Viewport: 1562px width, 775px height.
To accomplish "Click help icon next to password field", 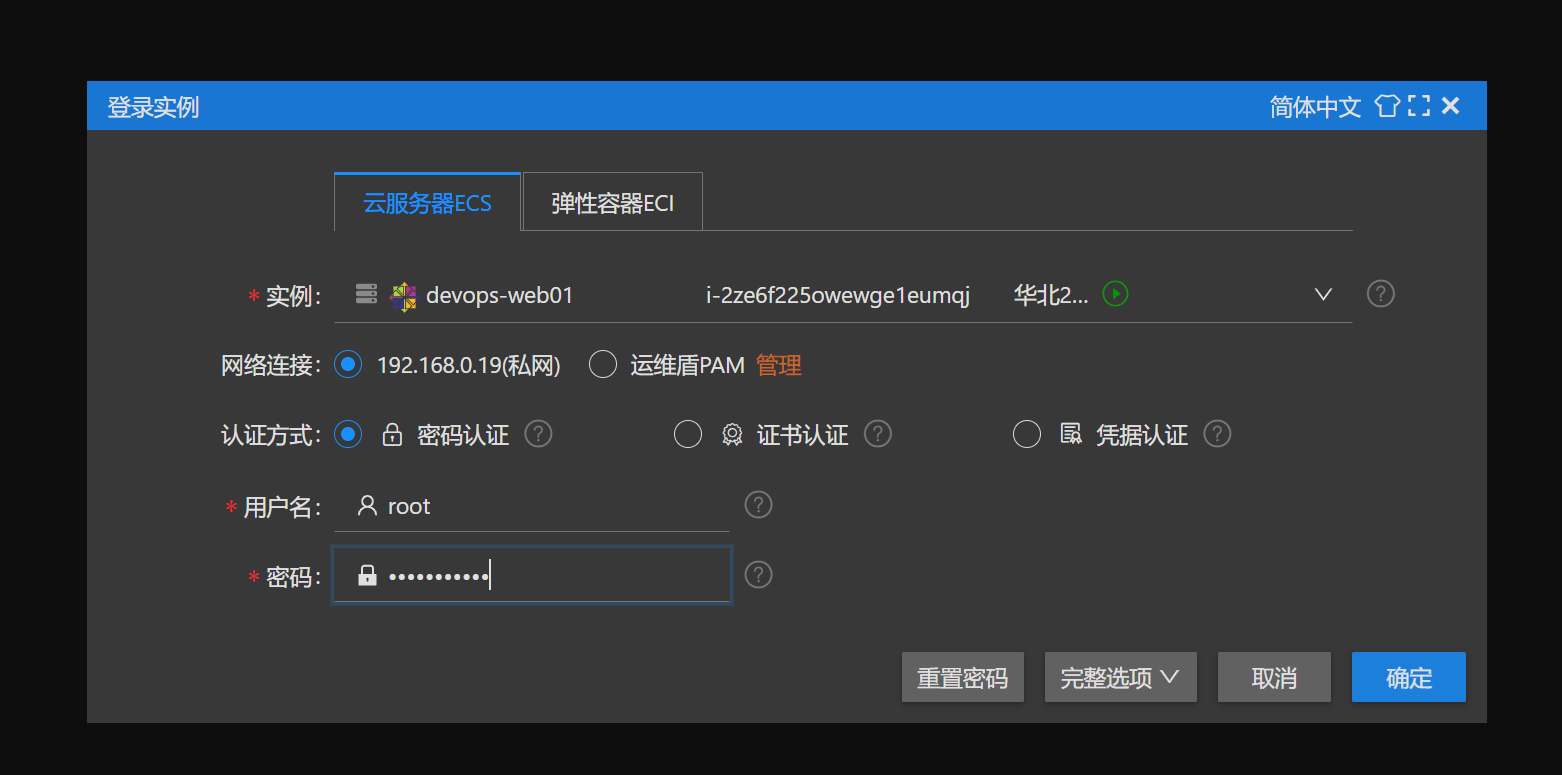I will (758, 575).
